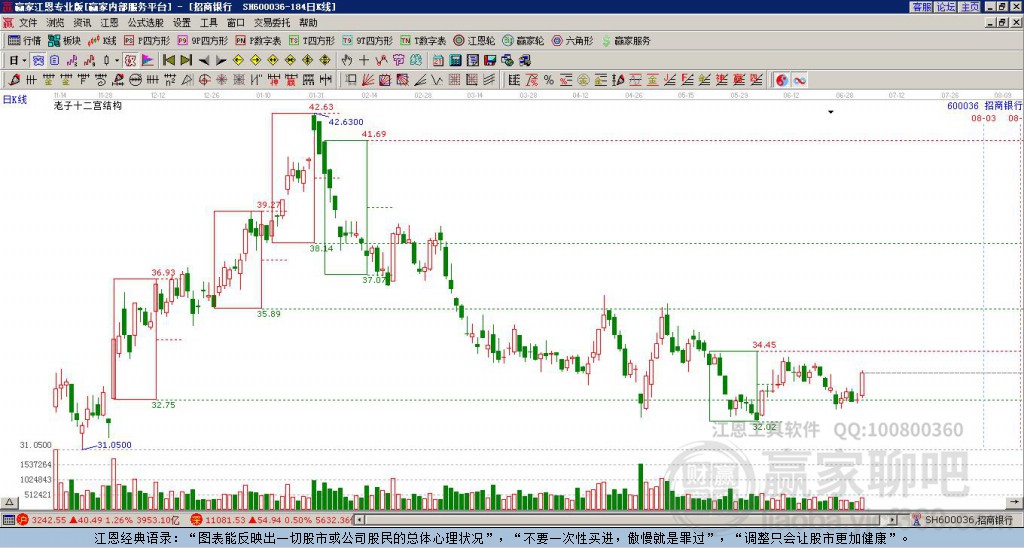
Task: Open the 资讯 menu
Action: [x=82, y=23]
